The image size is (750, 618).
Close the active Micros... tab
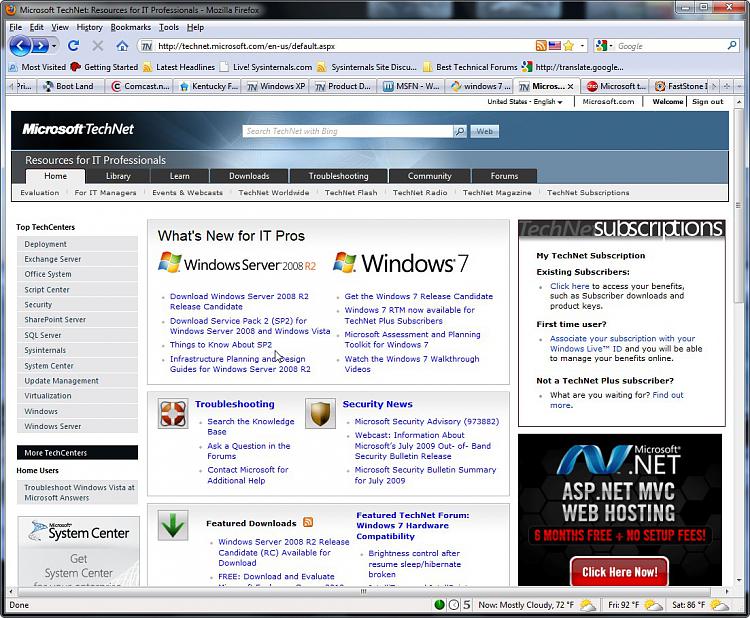pyautogui.click(x=570, y=87)
